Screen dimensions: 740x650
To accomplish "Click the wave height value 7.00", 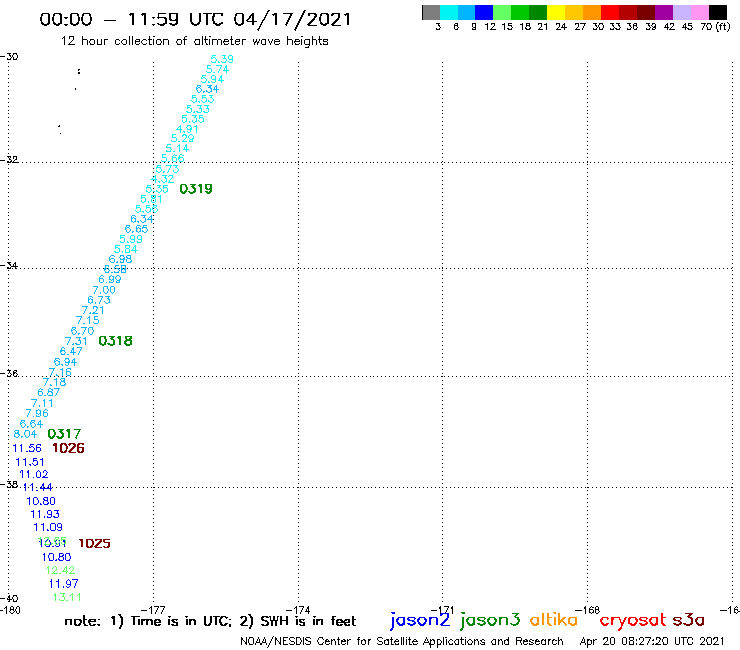I will pos(104,290).
